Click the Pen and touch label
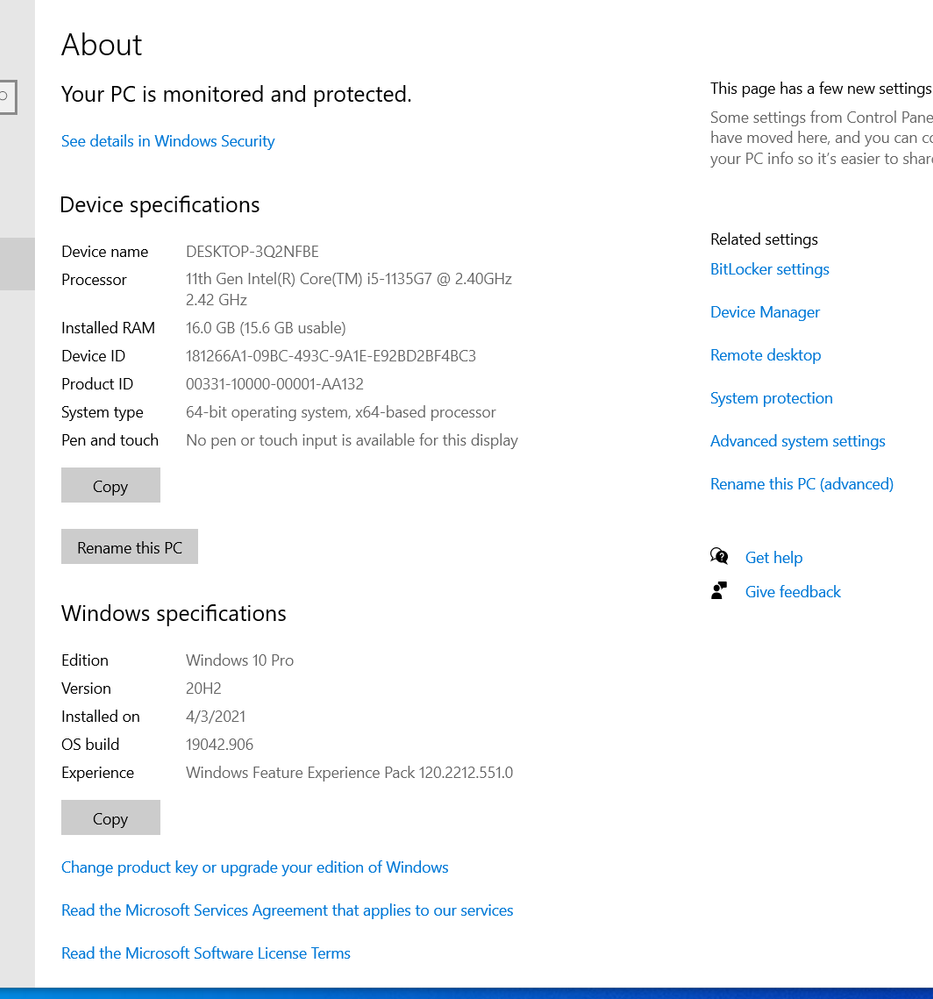This screenshot has width=933, height=999. coord(110,440)
